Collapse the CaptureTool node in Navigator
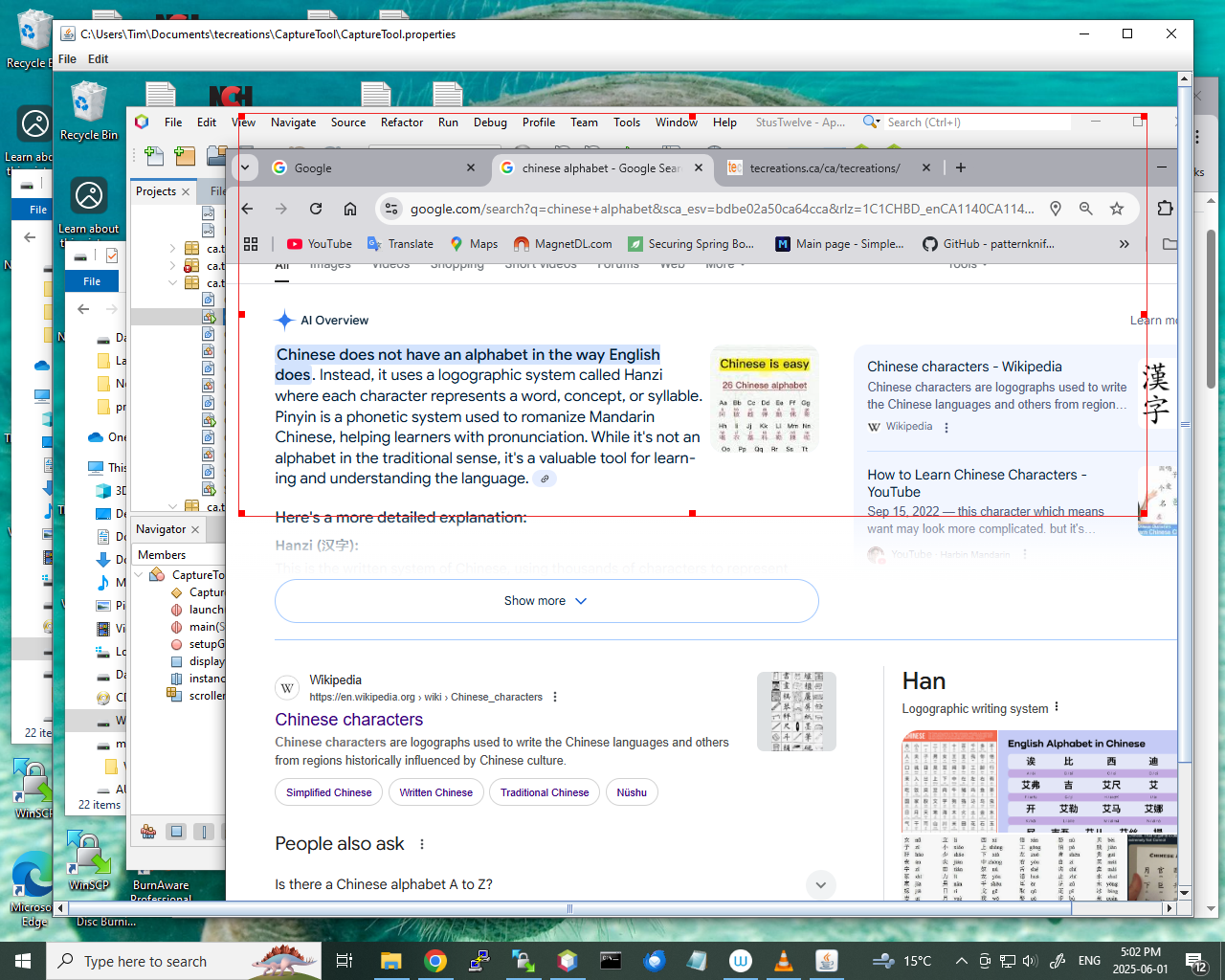Image resolution: width=1225 pixels, height=980 pixels. (140, 574)
